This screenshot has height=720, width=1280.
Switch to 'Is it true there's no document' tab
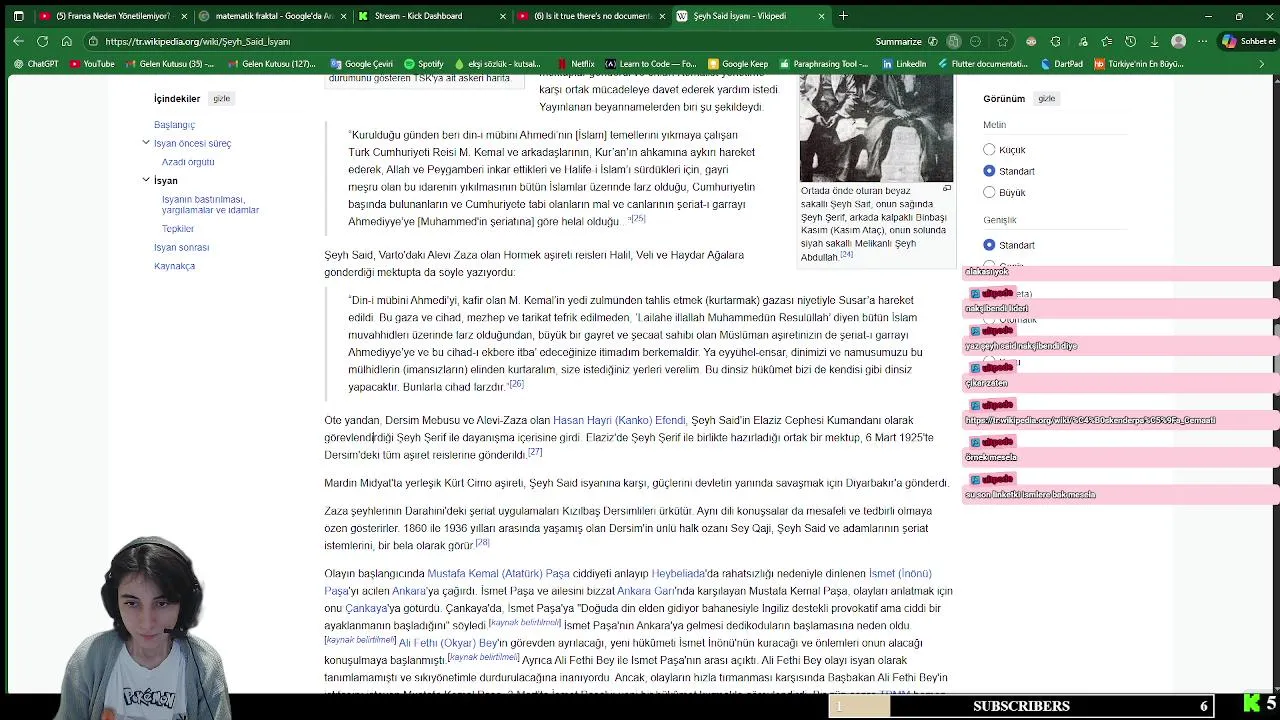tap(592, 16)
